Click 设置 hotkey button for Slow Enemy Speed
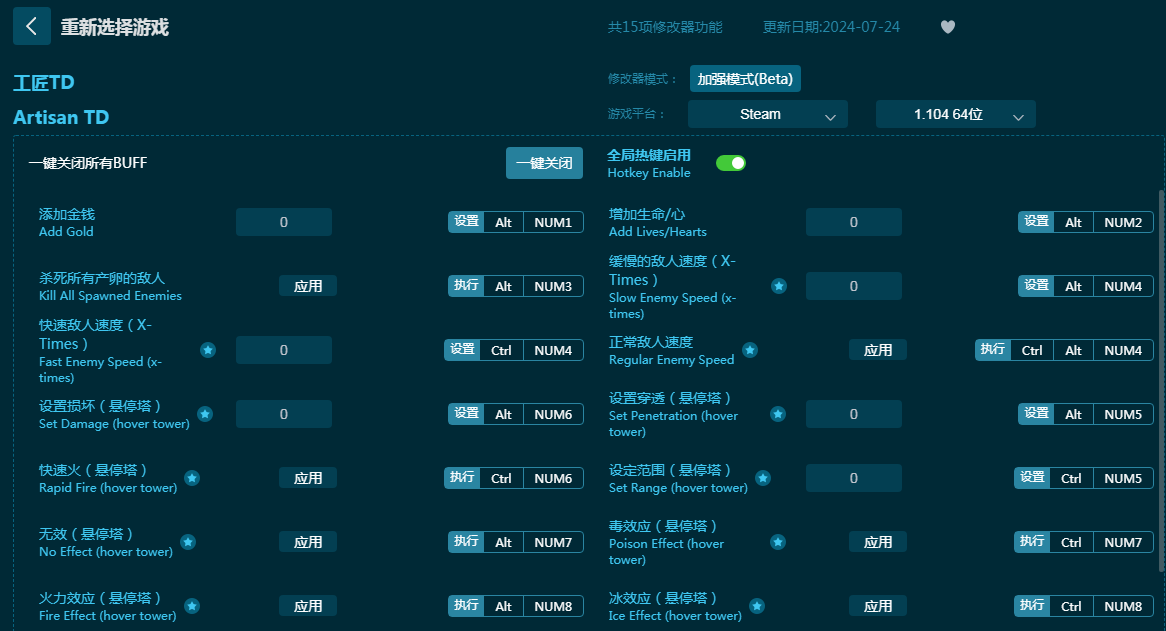This screenshot has height=631, width=1166. tap(1037, 285)
